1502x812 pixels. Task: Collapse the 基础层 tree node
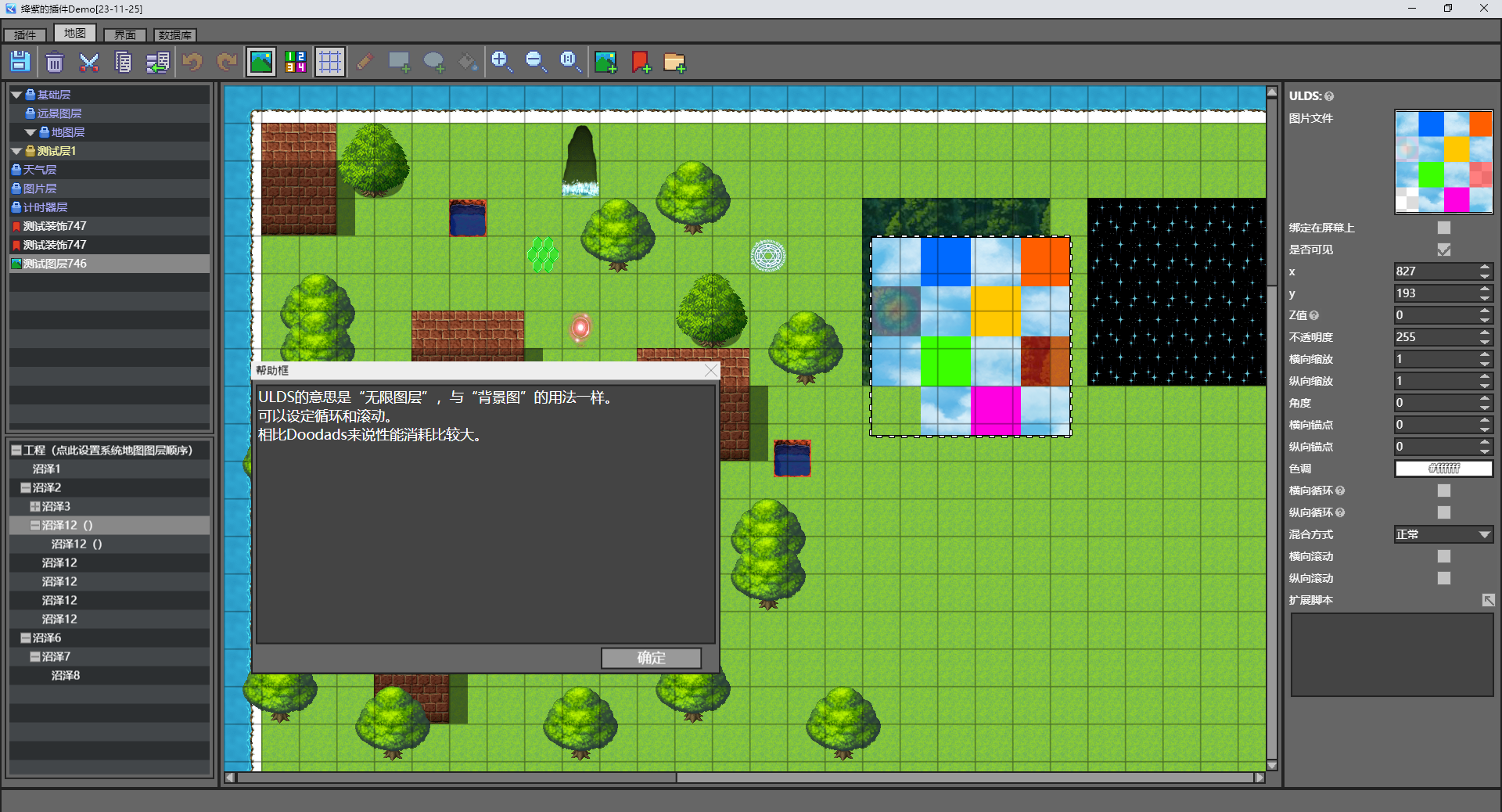tap(16, 95)
